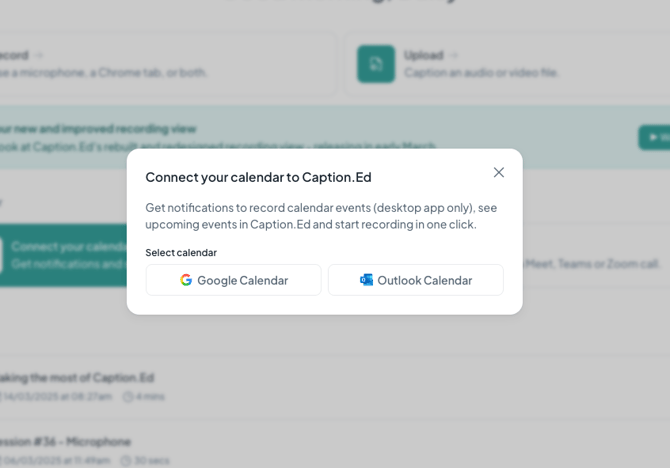
Task: Click the 'new and improved recording view' announcement
Action: [98, 128]
